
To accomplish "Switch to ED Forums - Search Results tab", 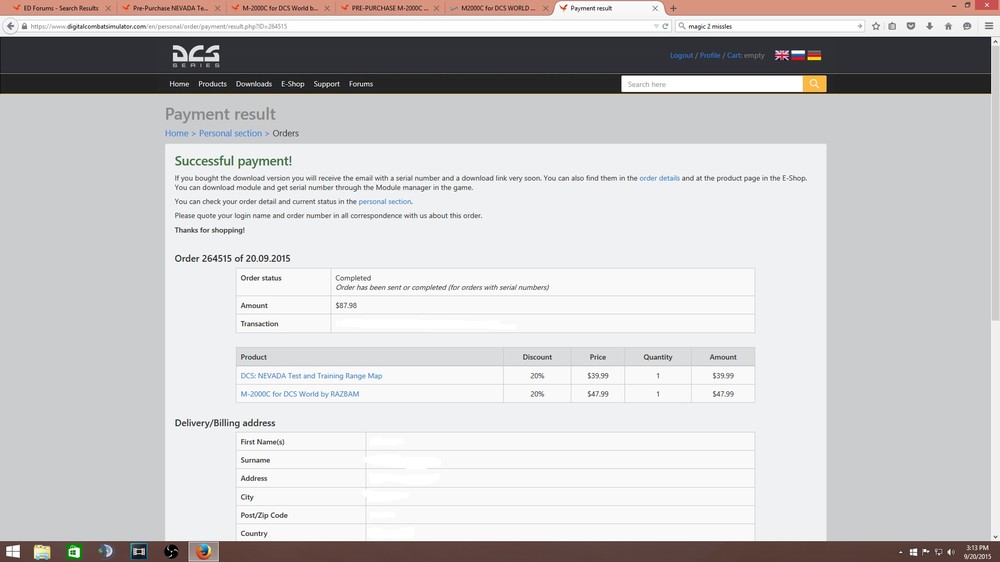I will coord(61,8).
